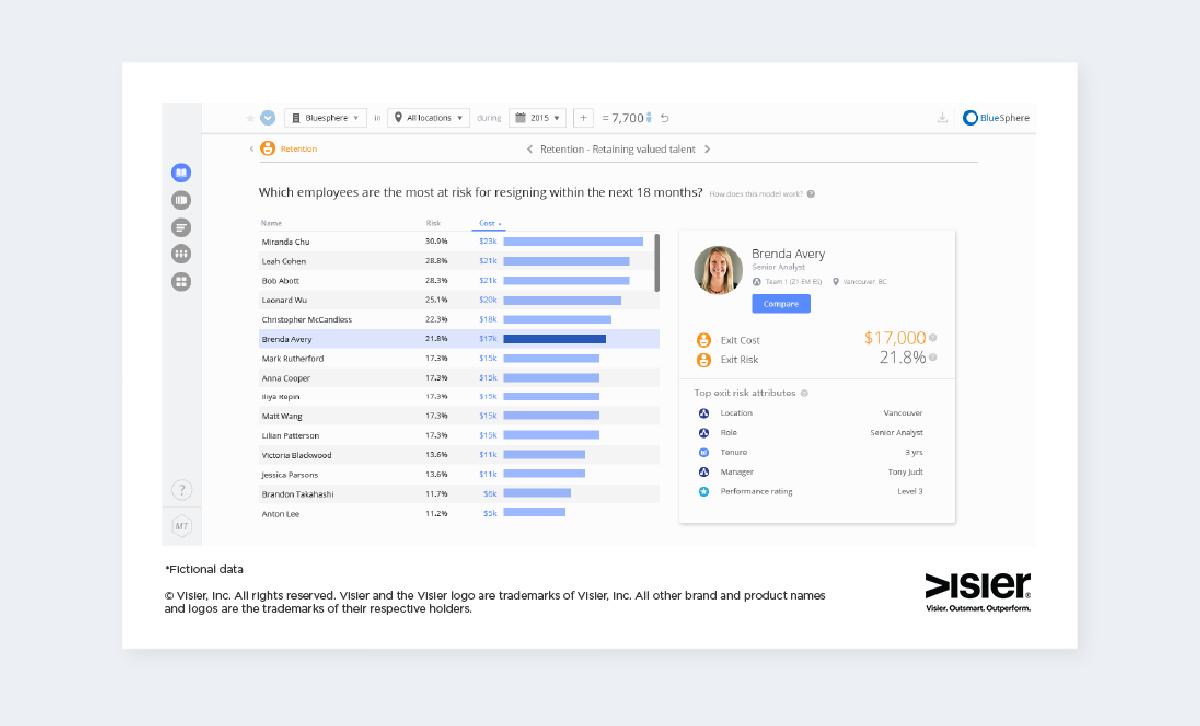Click the Tenure attribute icon

703,452
